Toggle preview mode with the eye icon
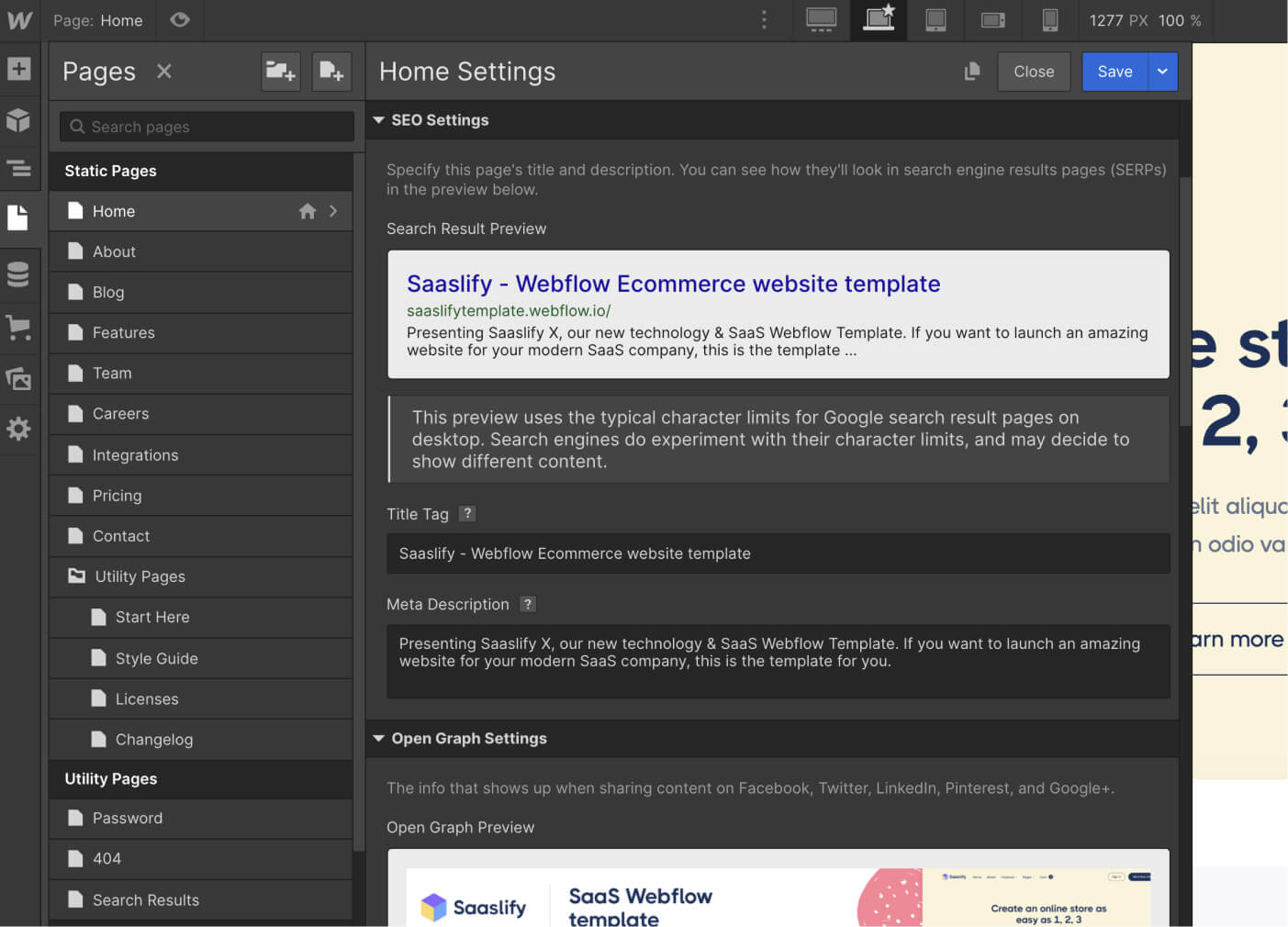 180,19
